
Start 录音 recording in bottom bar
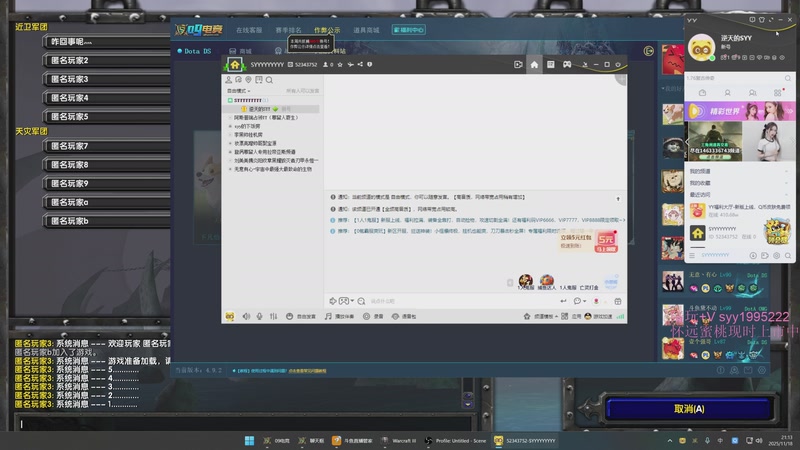coord(372,316)
